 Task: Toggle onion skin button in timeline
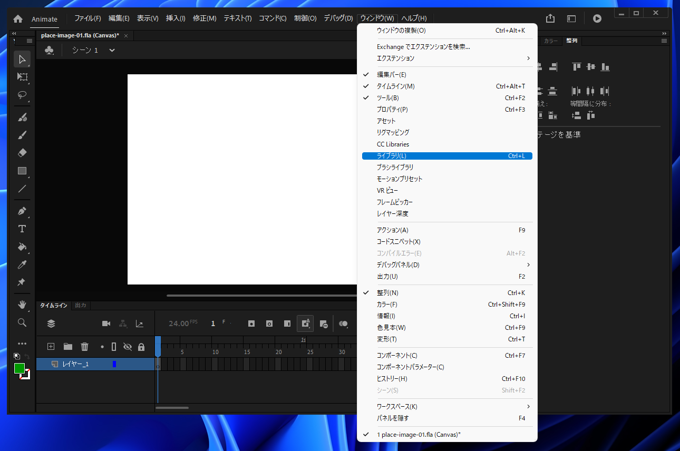343,324
